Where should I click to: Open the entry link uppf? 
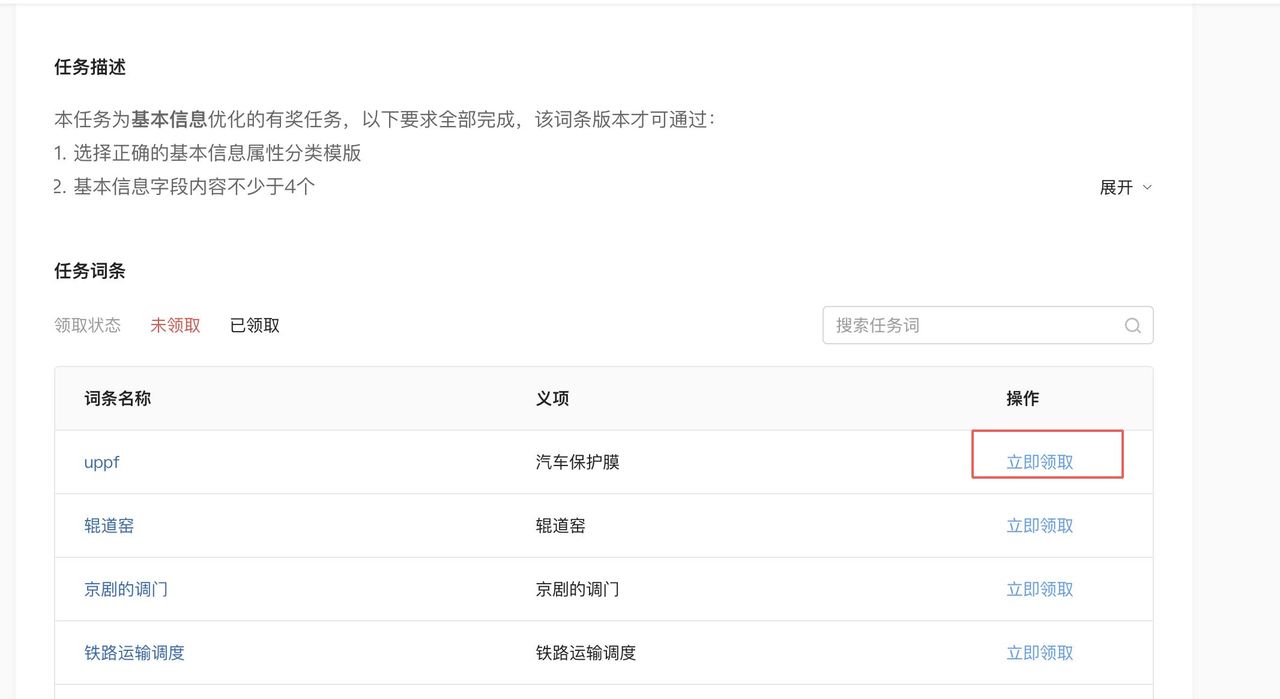(101, 462)
